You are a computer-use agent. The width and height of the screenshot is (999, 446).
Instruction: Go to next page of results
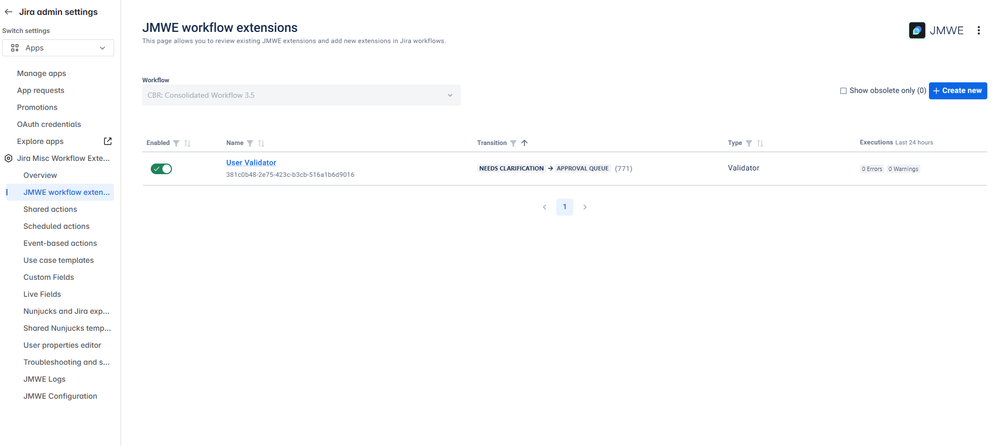(585, 207)
